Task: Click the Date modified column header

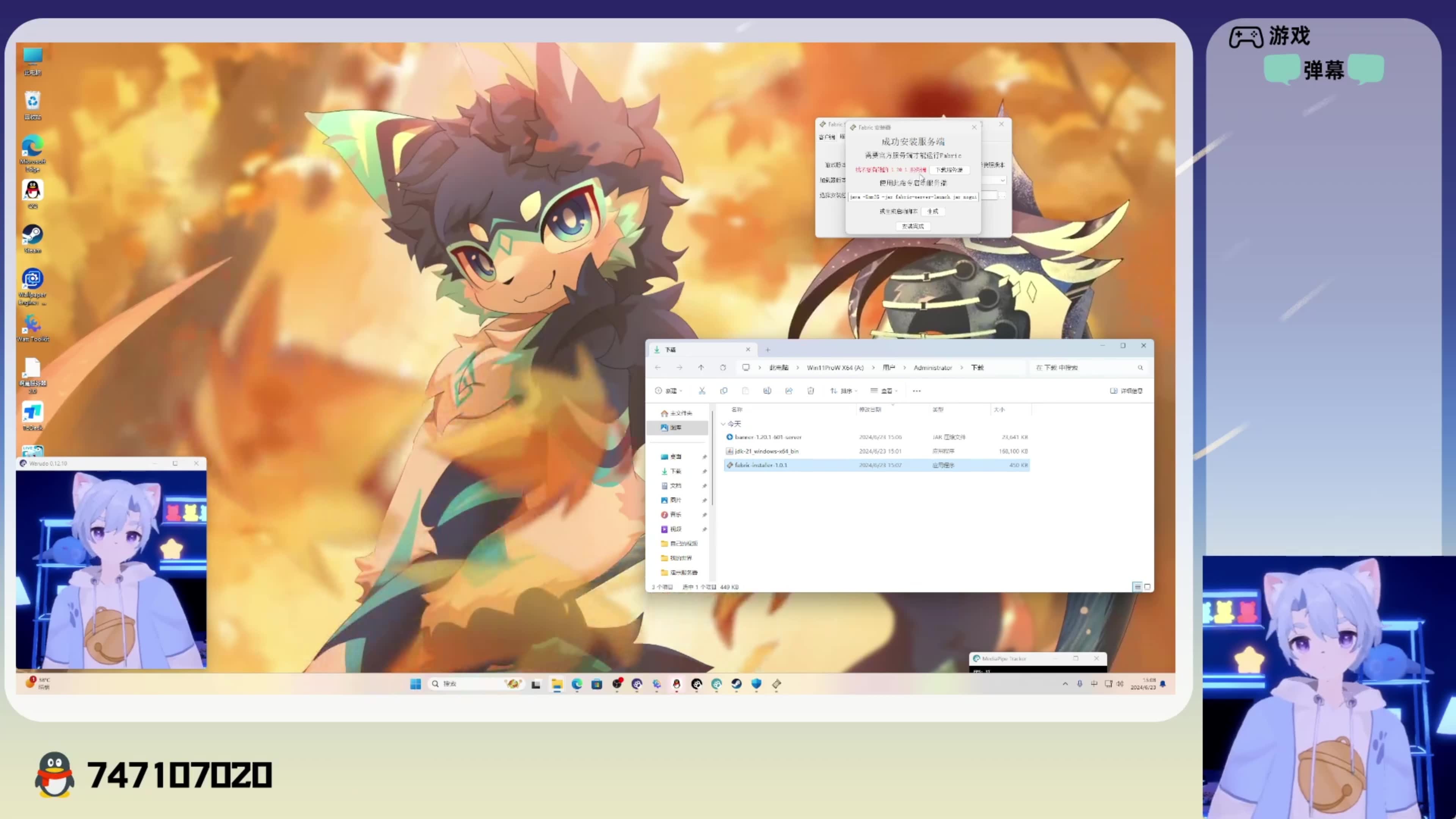Action: 870,409
